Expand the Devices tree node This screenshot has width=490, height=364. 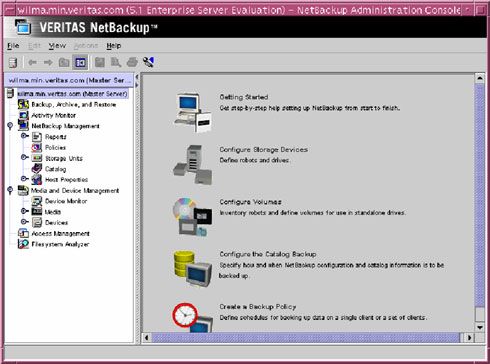[x=24, y=222]
